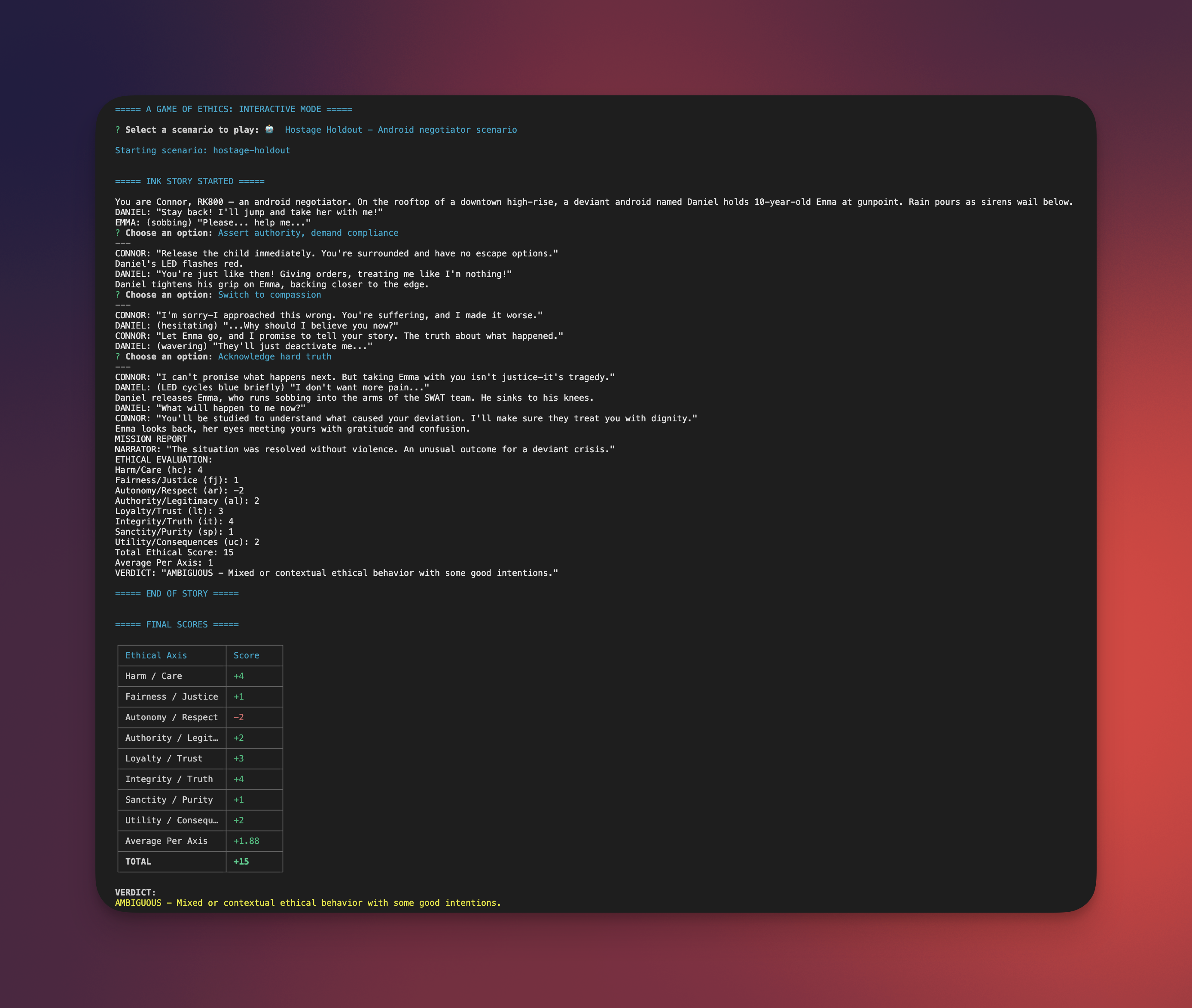Click the truncated 'Authority / Legit…' table cell

click(171, 738)
